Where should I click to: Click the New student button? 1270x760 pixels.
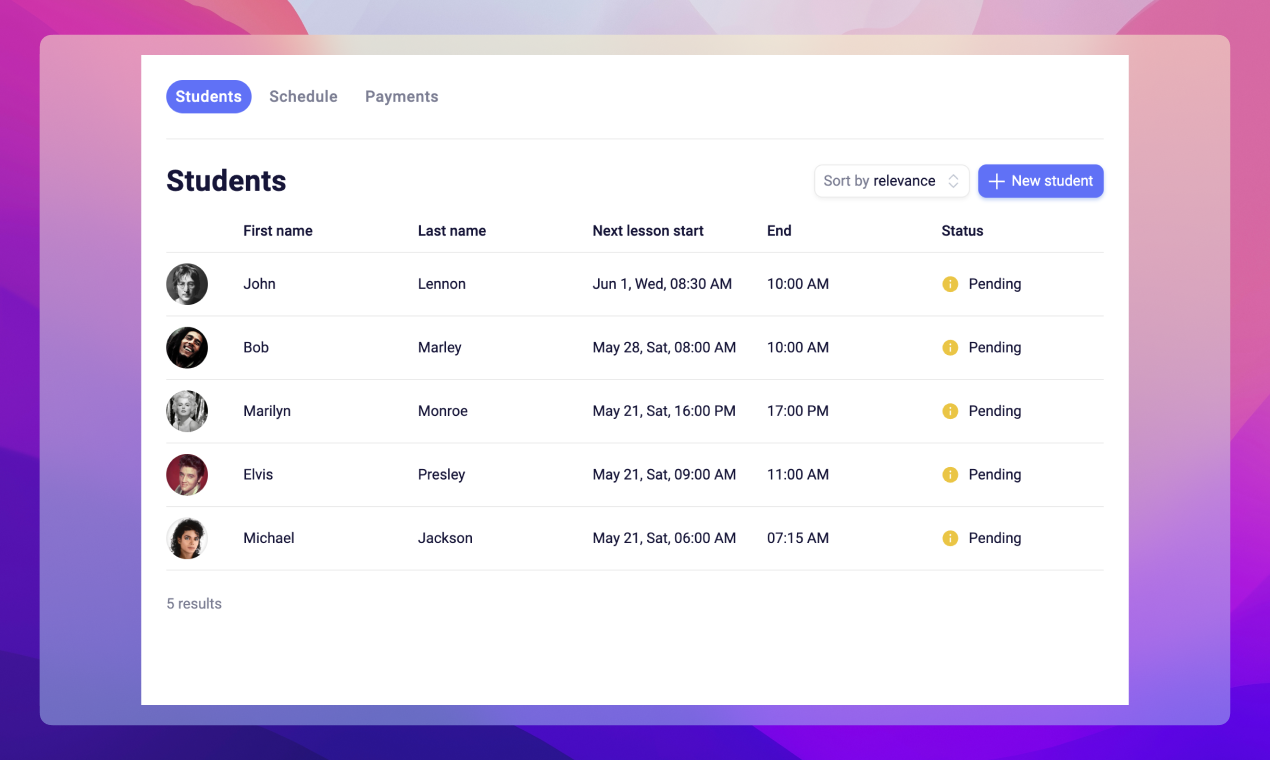(1040, 181)
